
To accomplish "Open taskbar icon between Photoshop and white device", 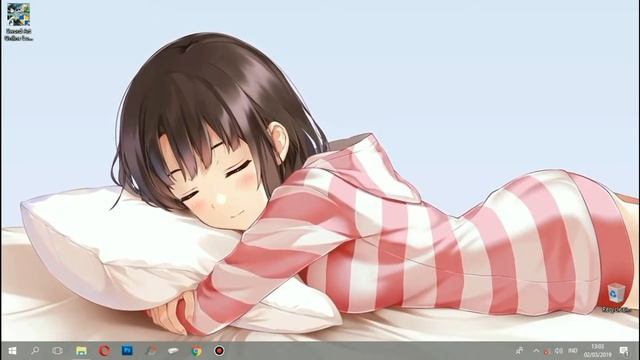I will pyautogui.click(x=151, y=351).
